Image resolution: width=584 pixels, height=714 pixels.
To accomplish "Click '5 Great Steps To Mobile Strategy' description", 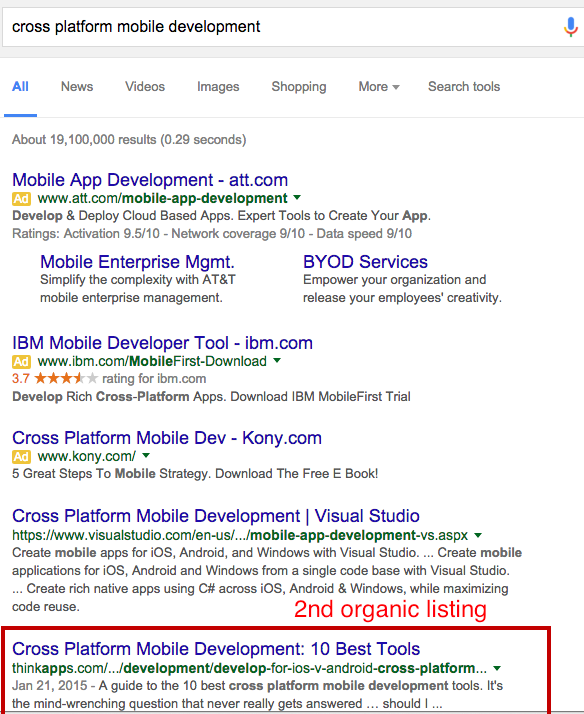I will [195, 474].
